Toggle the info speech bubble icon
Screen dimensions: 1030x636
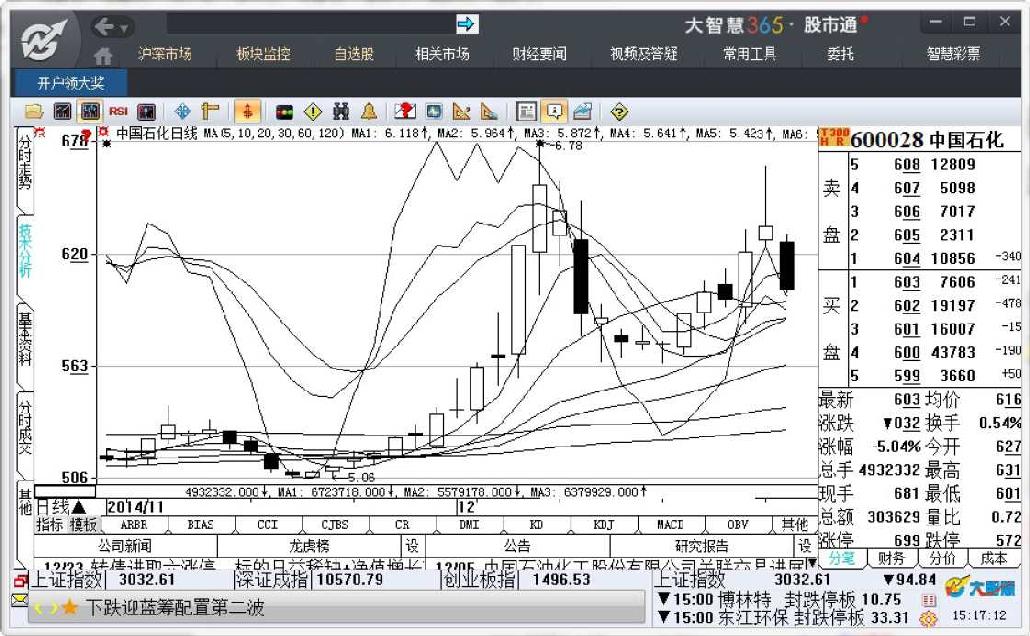point(554,112)
